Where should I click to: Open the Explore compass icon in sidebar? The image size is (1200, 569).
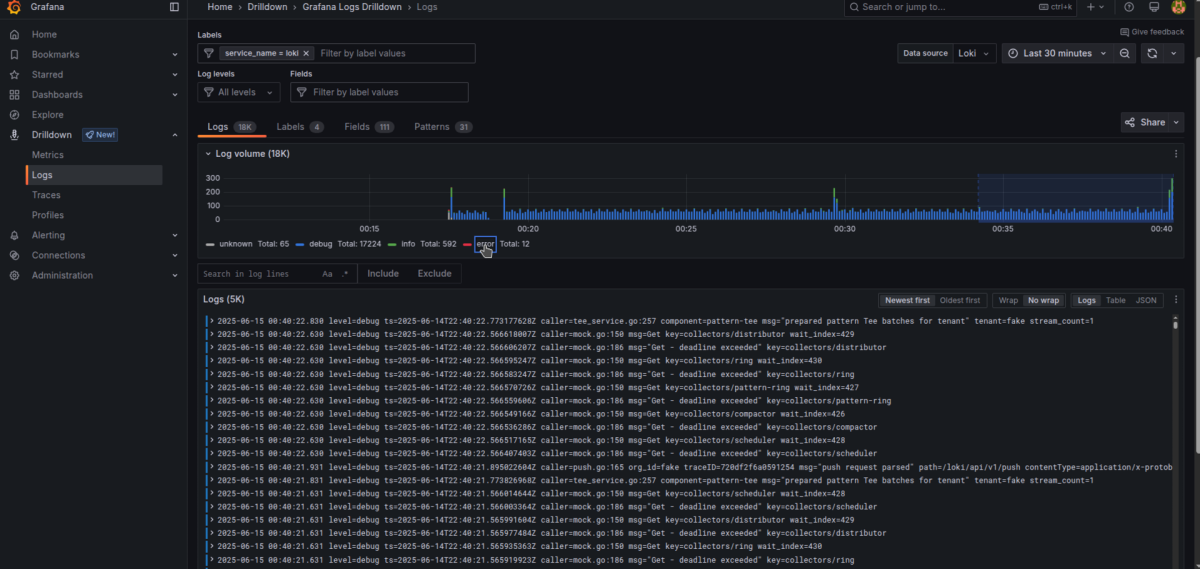tap(14, 115)
